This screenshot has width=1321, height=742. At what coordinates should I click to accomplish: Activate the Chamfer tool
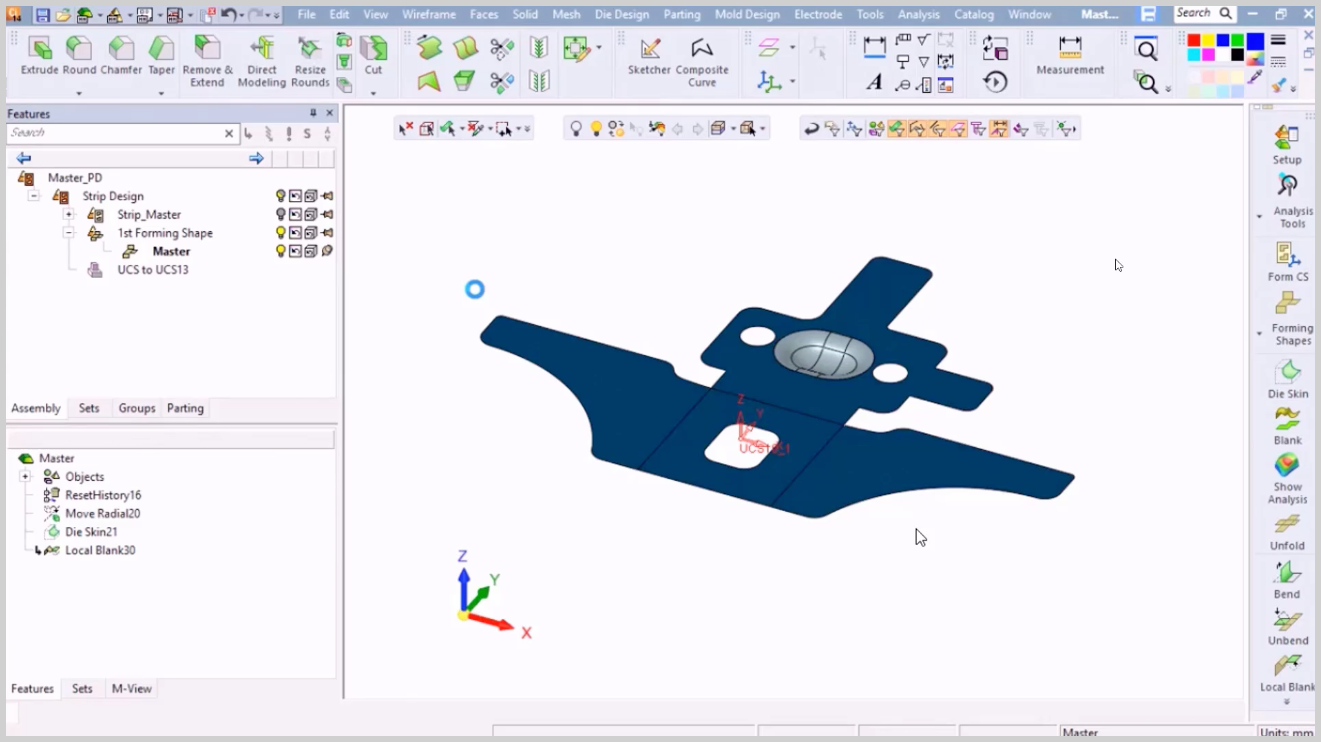pyautogui.click(x=121, y=56)
